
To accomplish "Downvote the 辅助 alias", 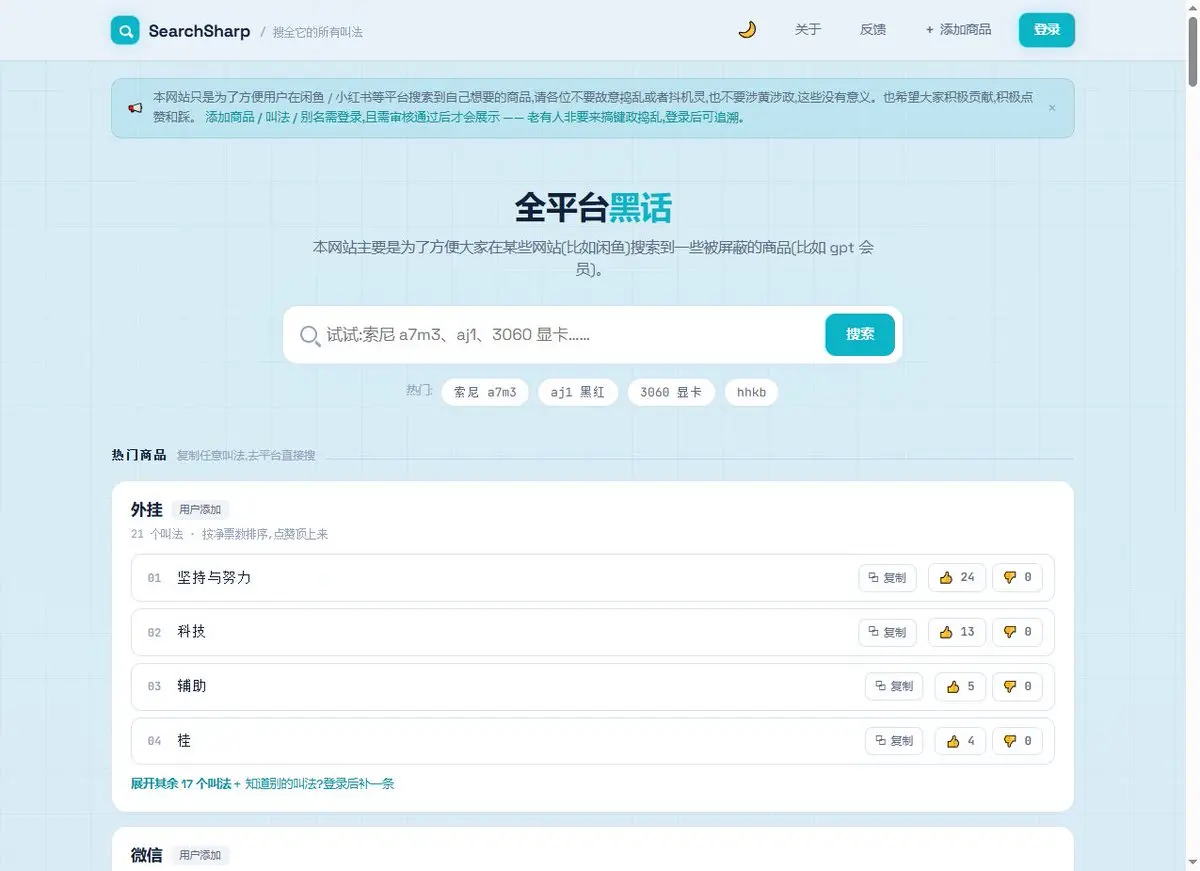I will [1018, 686].
